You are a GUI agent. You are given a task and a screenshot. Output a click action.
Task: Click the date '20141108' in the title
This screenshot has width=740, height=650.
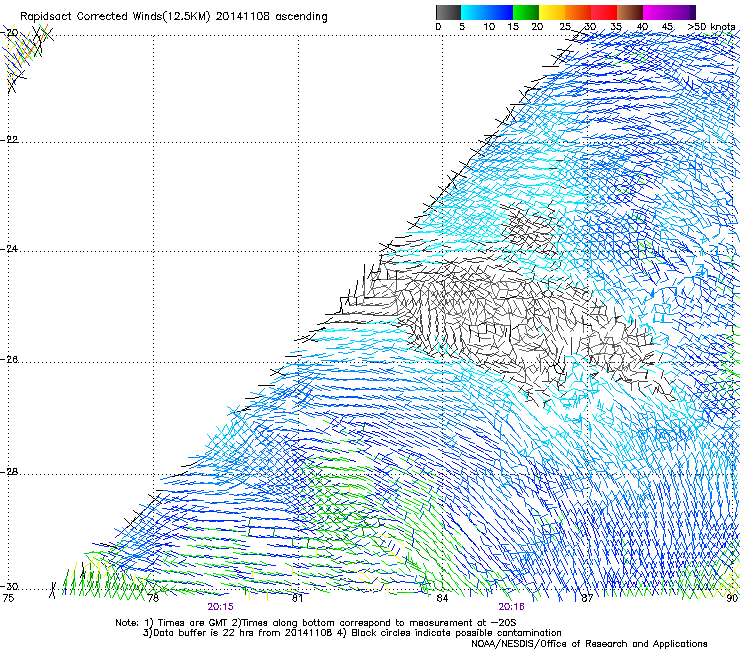(x=243, y=17)
